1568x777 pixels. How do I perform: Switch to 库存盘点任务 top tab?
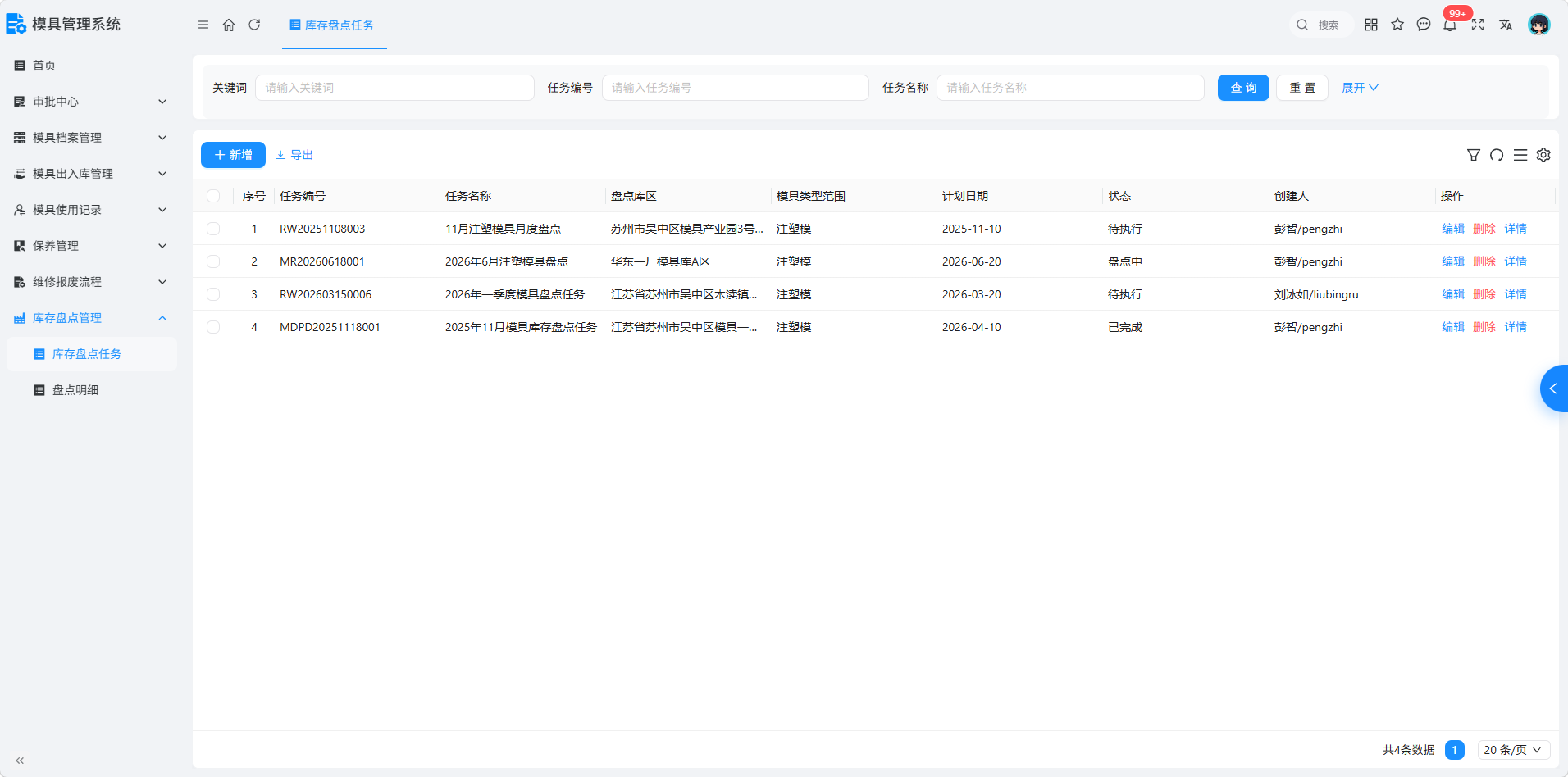(334, 25)
